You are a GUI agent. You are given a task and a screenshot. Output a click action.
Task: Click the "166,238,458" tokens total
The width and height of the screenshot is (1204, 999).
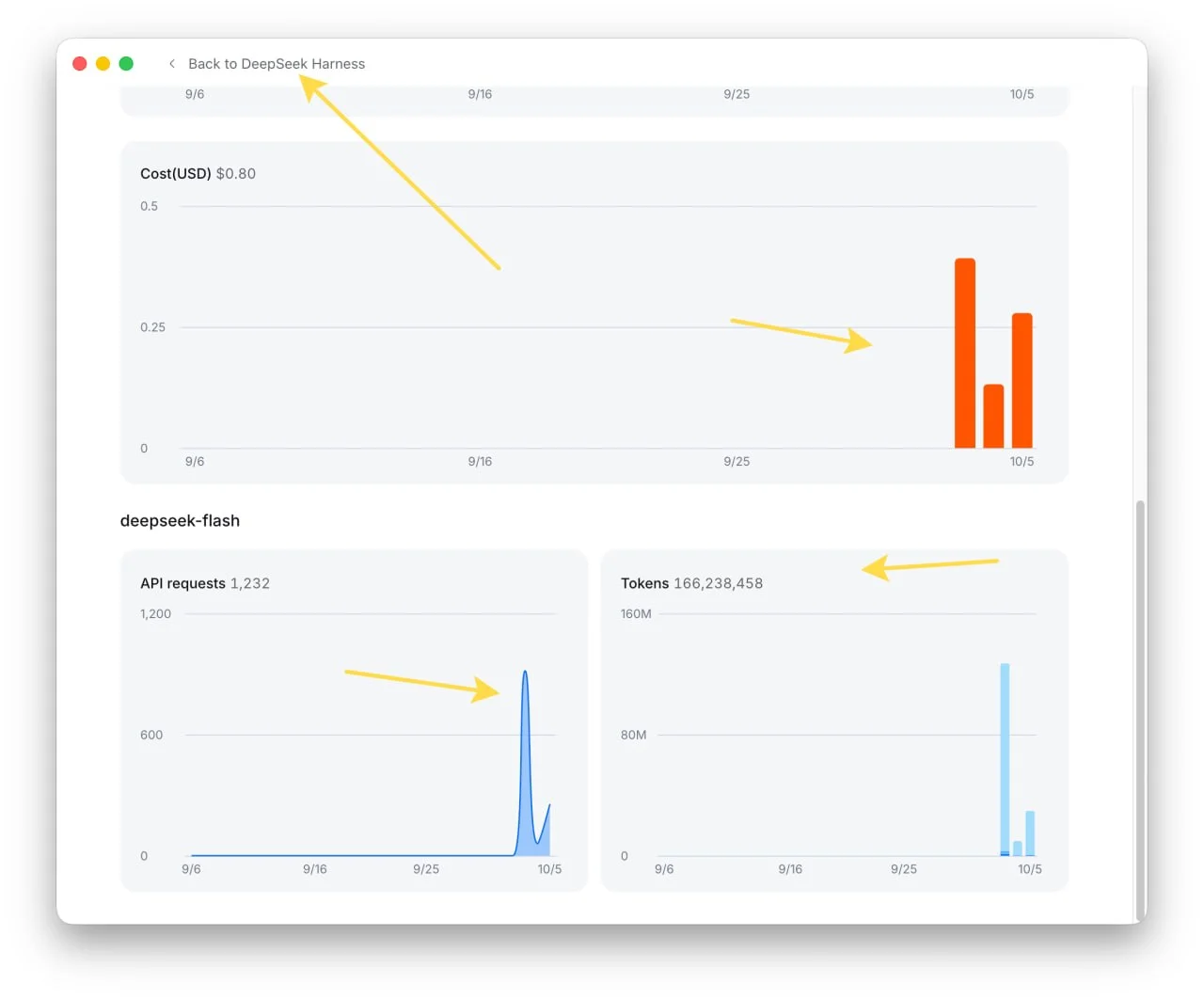tap(719, 583)
